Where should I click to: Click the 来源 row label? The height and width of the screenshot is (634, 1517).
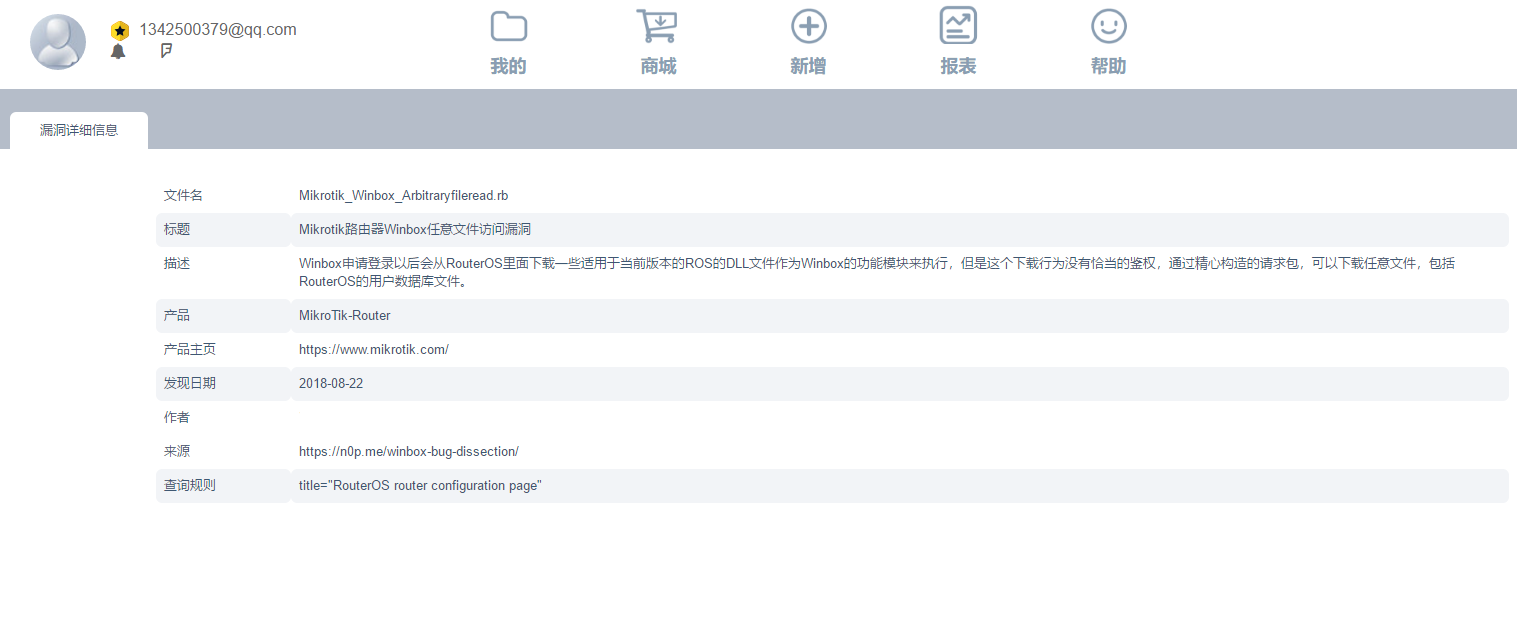[x=177, y=452]
